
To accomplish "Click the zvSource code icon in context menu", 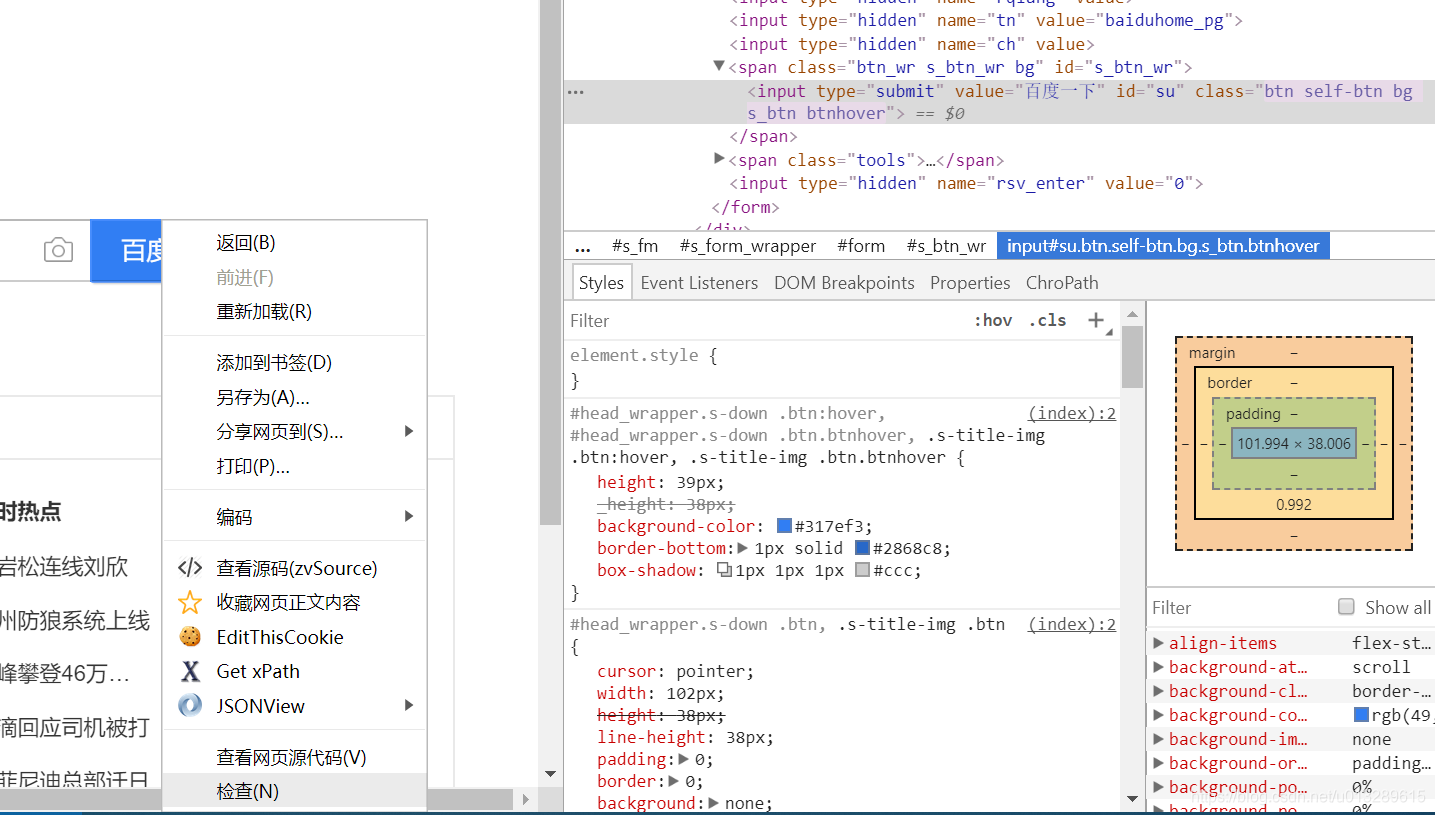I will pos(190,568).
